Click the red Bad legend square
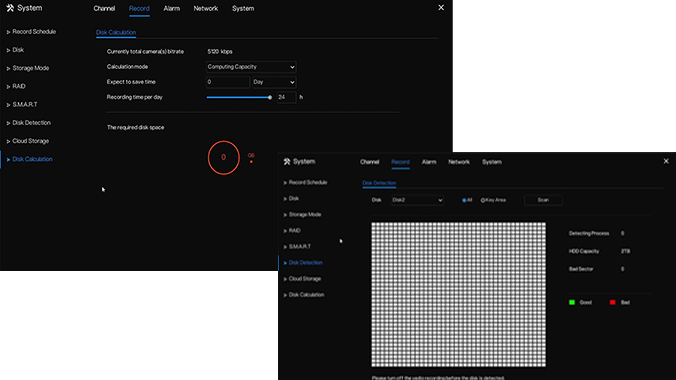This screenshot has height=380, width=676. pyautogui.click(x=612, y=302)
